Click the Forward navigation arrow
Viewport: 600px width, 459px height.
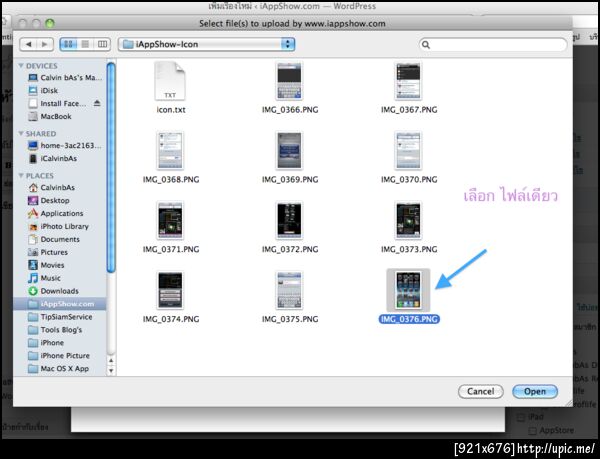point(45,44)
